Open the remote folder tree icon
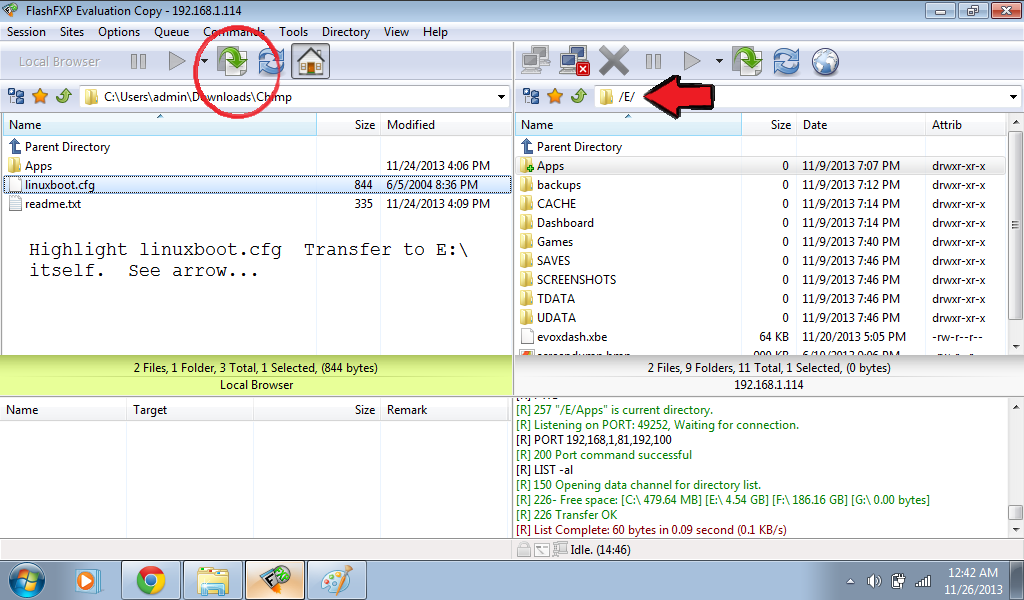 click(x=532, y=97)
